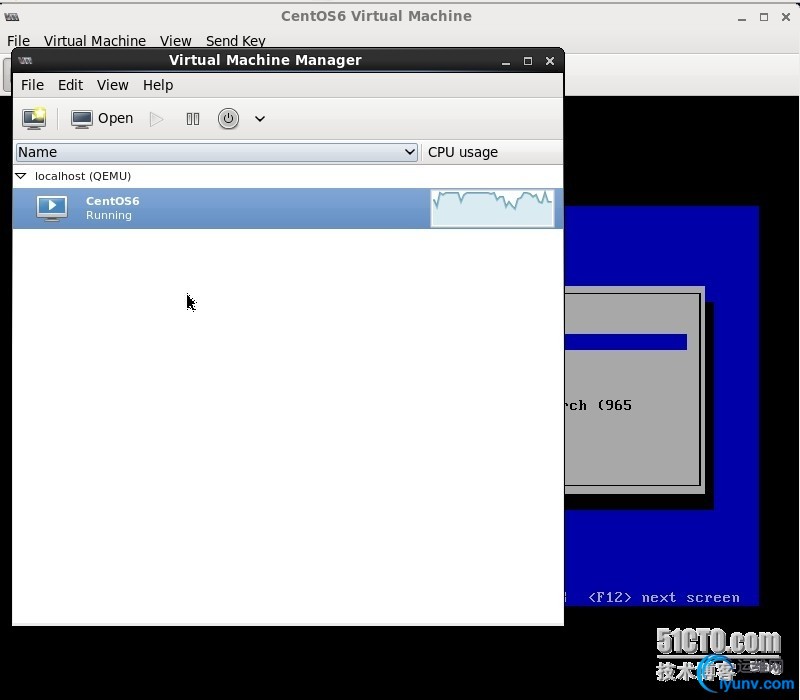Shut down VM with power button

[228, 118]
